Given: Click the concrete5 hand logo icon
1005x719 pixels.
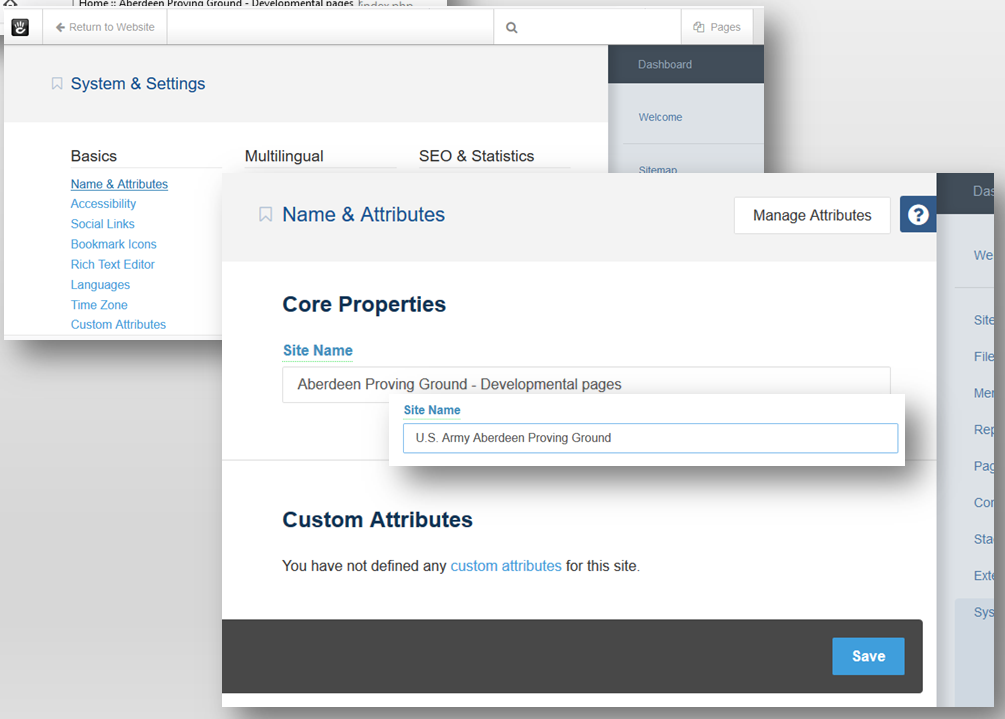Looking at the screenshot, I should click(x=20, y=28).
